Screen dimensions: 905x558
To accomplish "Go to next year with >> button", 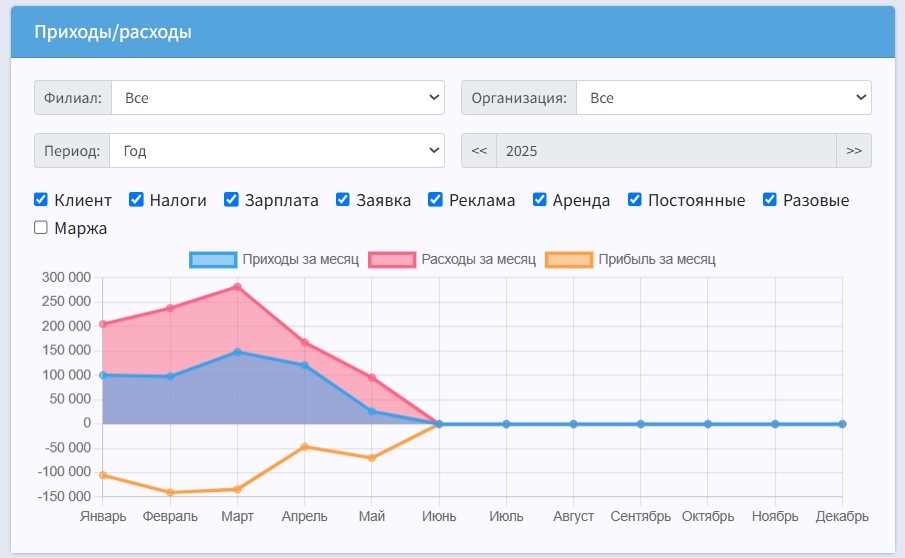I will click(x=854, y=151).
